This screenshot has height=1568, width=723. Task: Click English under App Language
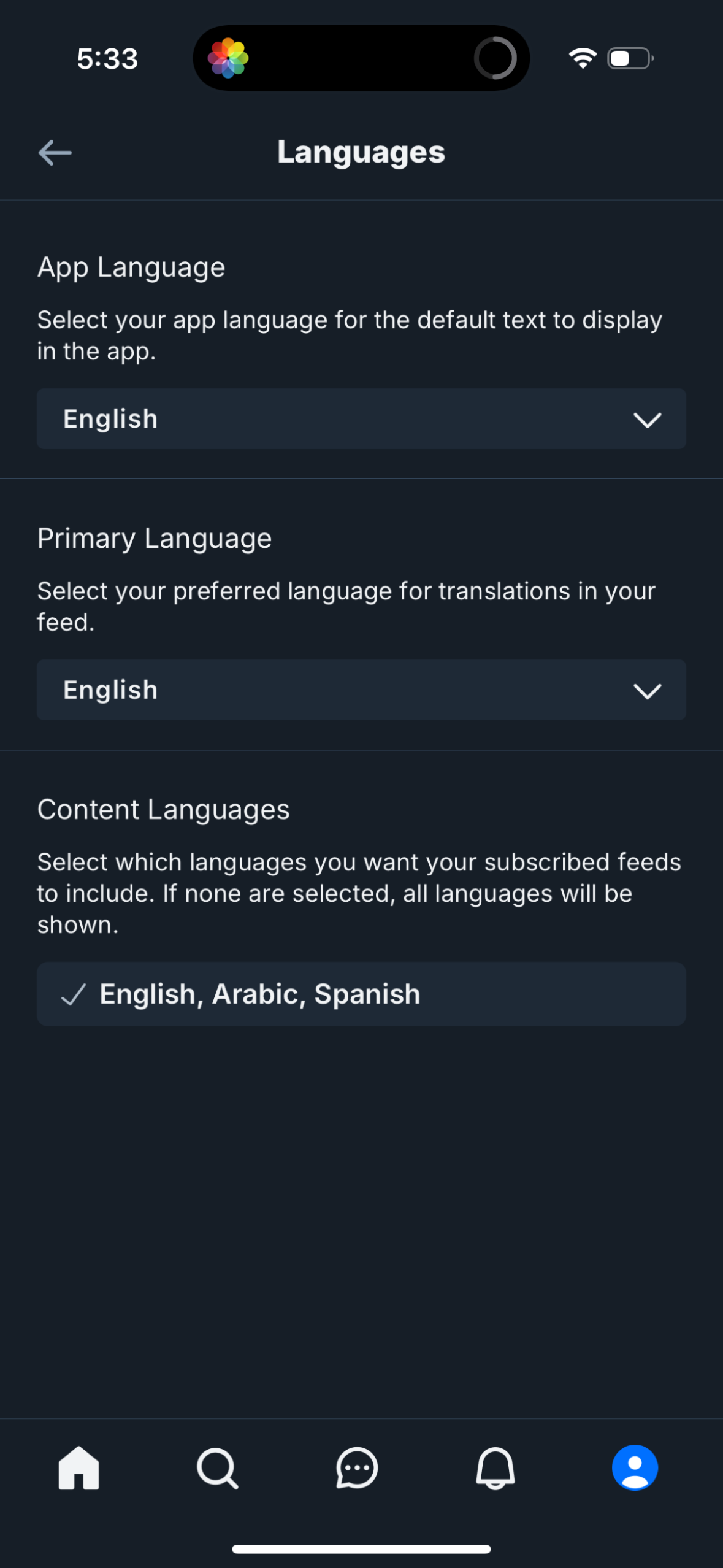tap(110, 419)
